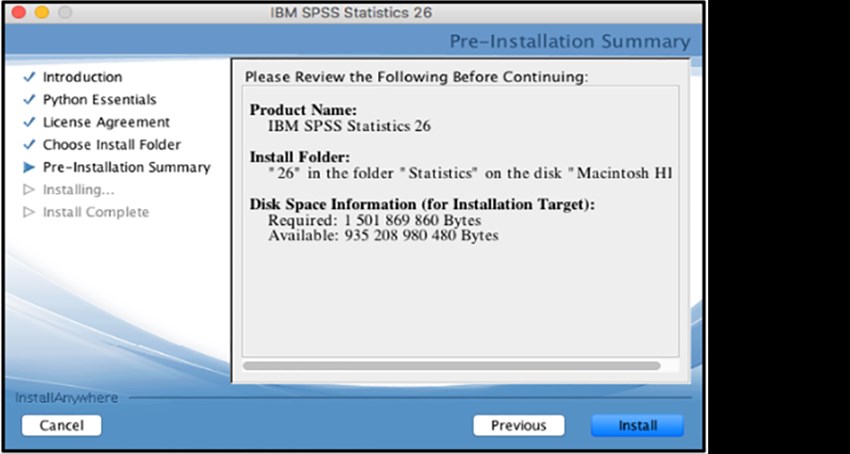Screen dimensions: 850x454
Task: Click the hollow arrow beside Installing...
Action: coord(29,190)
